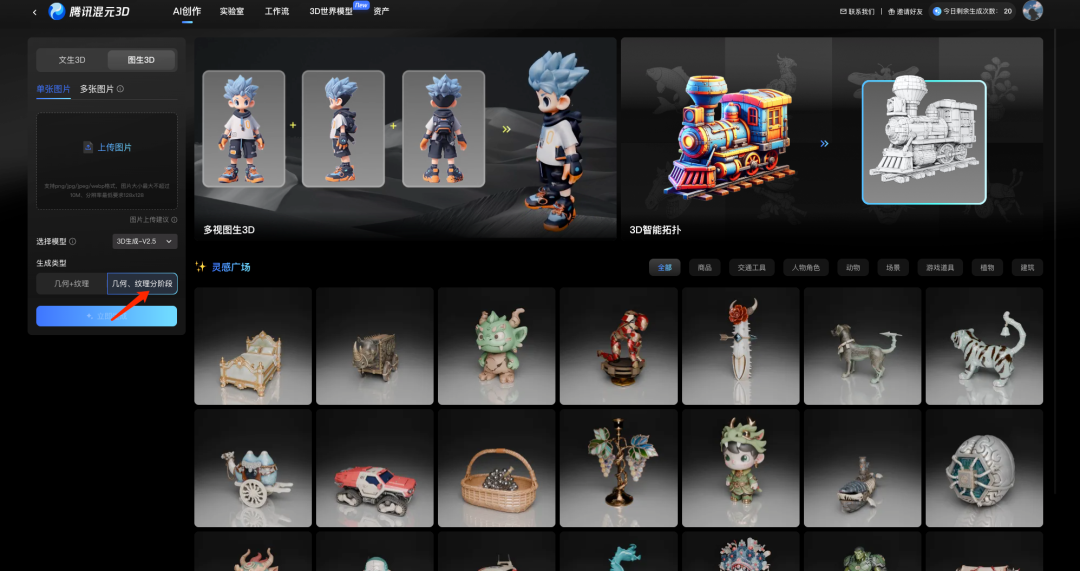The height and width of the screenshot is (571, 1080).
Task: Open the grape vine candlestick model card
Action: pyautogui.click(x=619, y=468)
